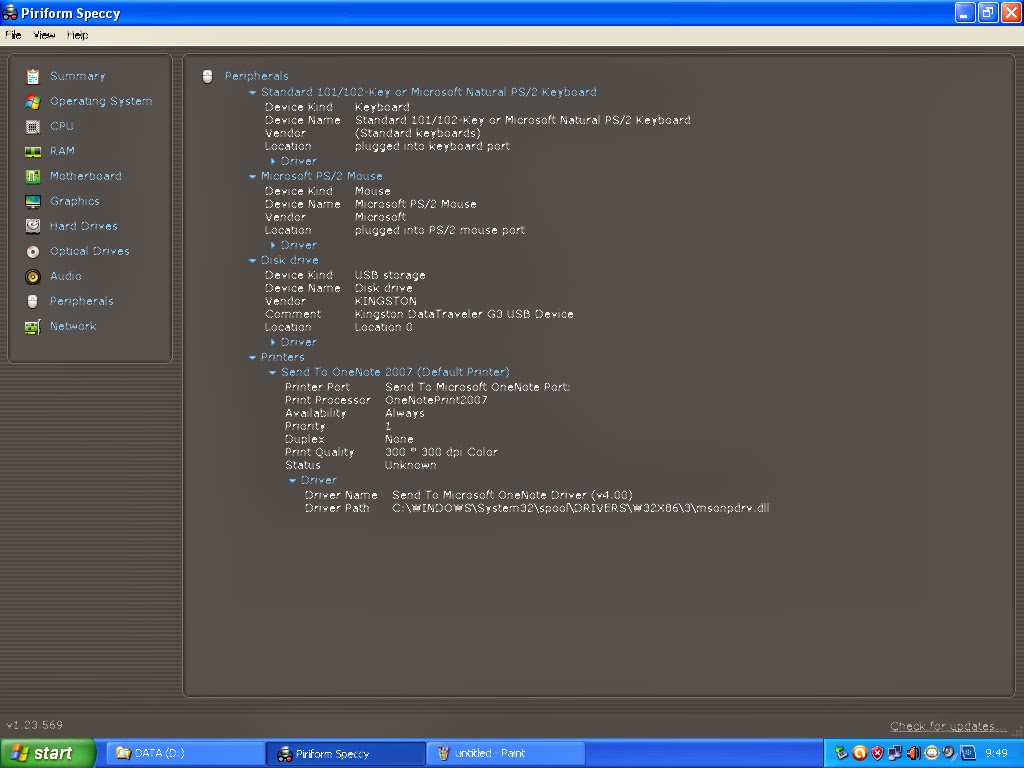Select the Kingston DataTraveler G3 USB Device comment
Screen dimensions: 1024x768
[464, 314]
